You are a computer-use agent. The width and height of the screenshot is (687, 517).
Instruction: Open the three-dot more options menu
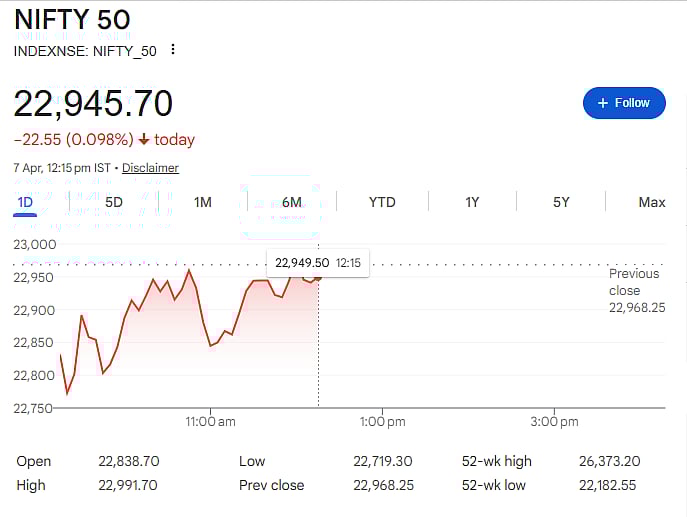click(173, 50)
